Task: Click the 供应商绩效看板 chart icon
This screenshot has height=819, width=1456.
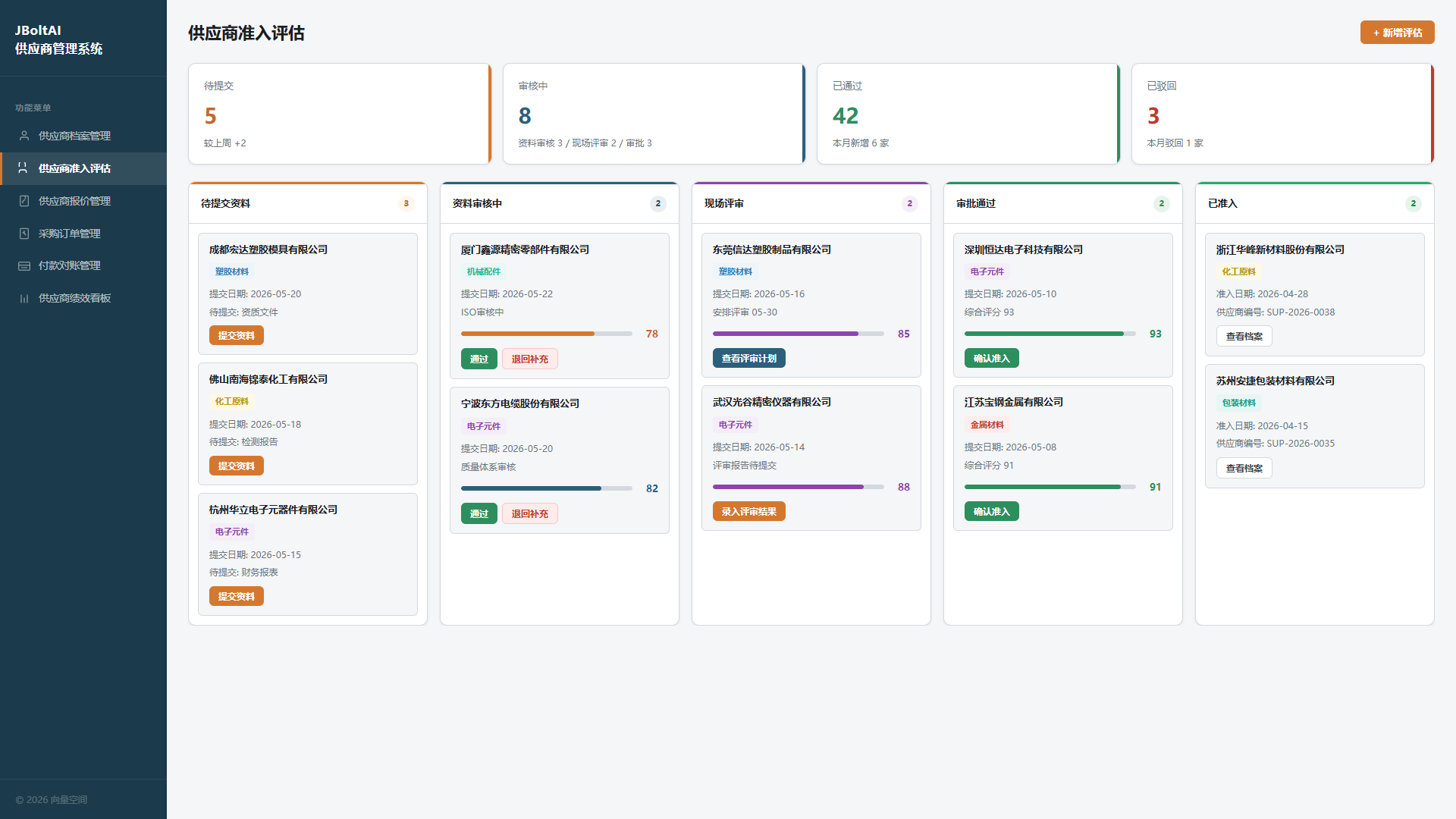Action: [24, 299]
